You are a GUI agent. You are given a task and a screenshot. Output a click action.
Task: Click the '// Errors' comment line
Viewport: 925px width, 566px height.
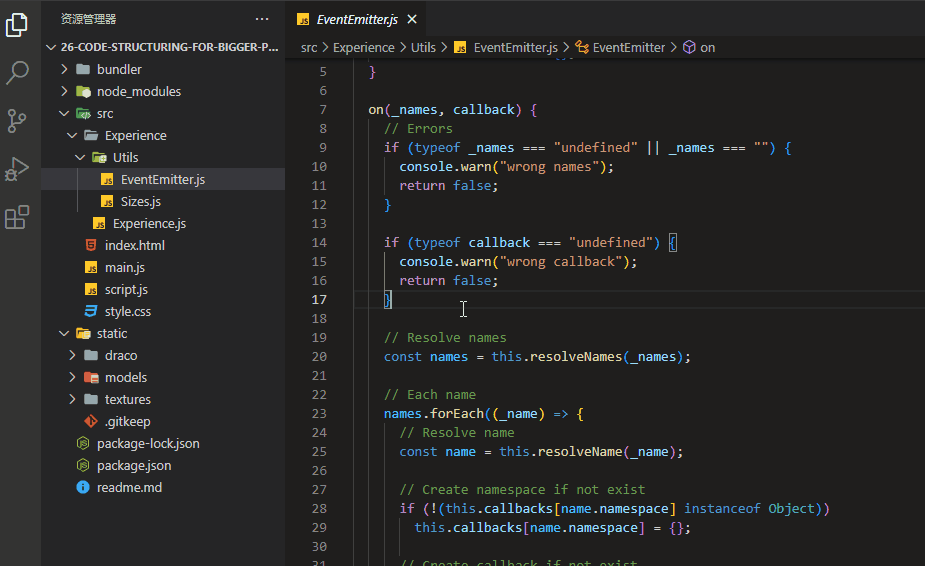[x=418, y=129]
